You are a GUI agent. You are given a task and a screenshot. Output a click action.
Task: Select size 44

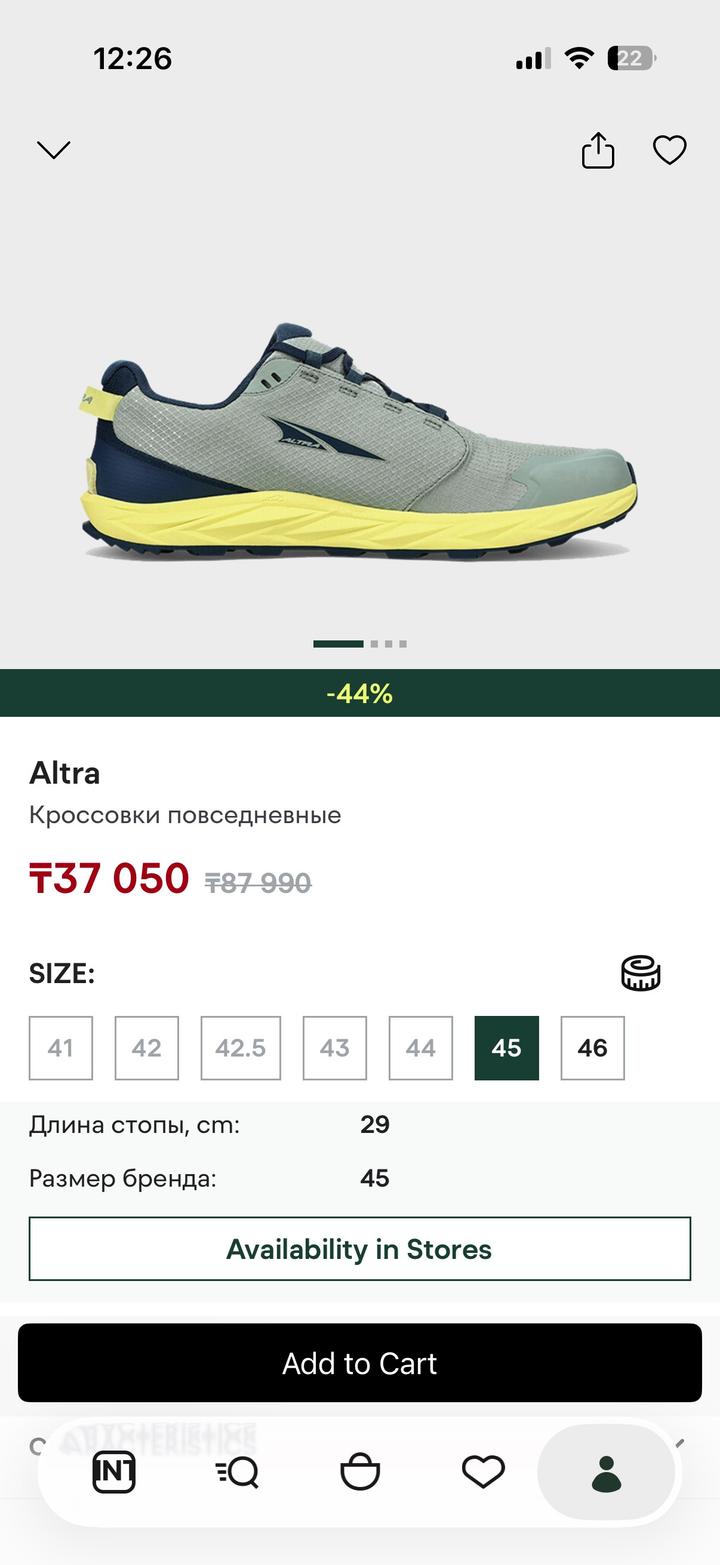421,1048
